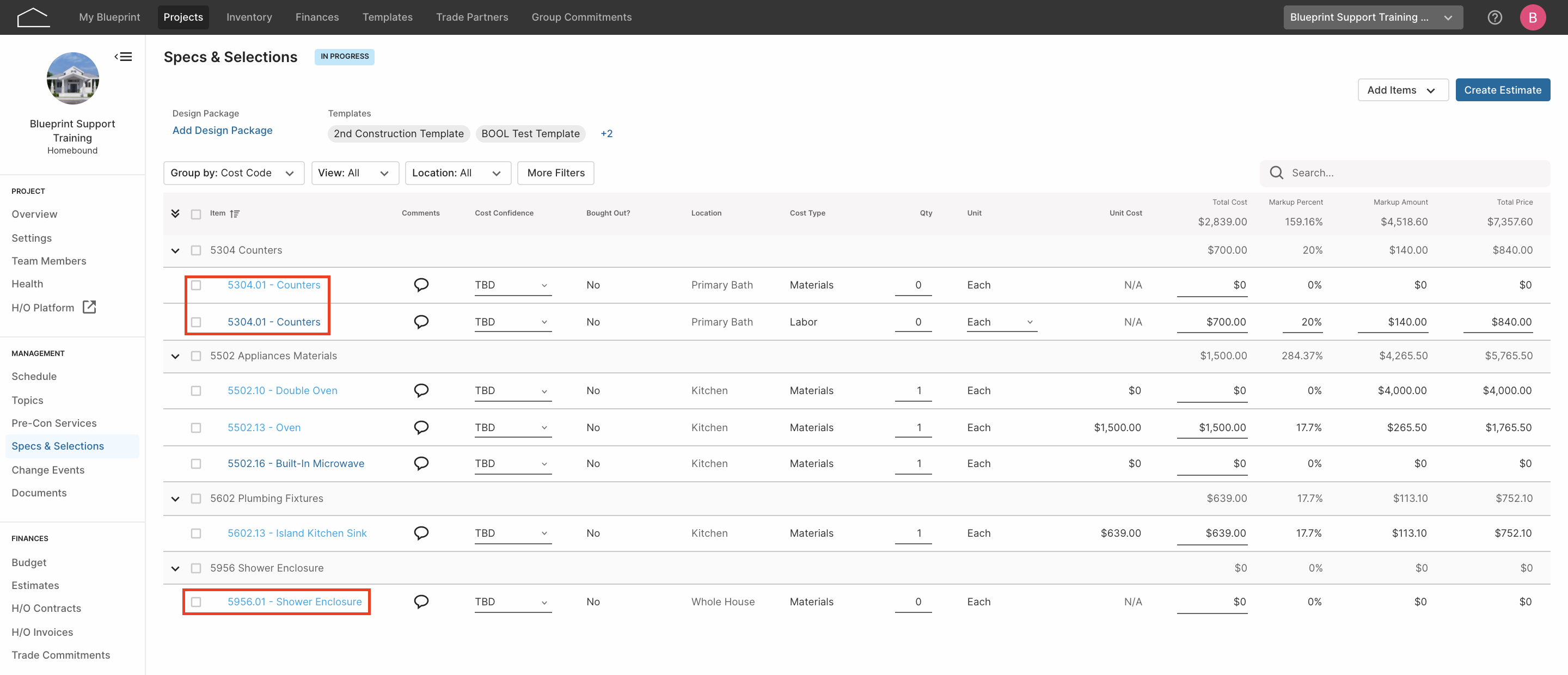Collapse the sidebar with the menu icon
This screenshot has width=1568, height=675.
(x=124, y=57)
